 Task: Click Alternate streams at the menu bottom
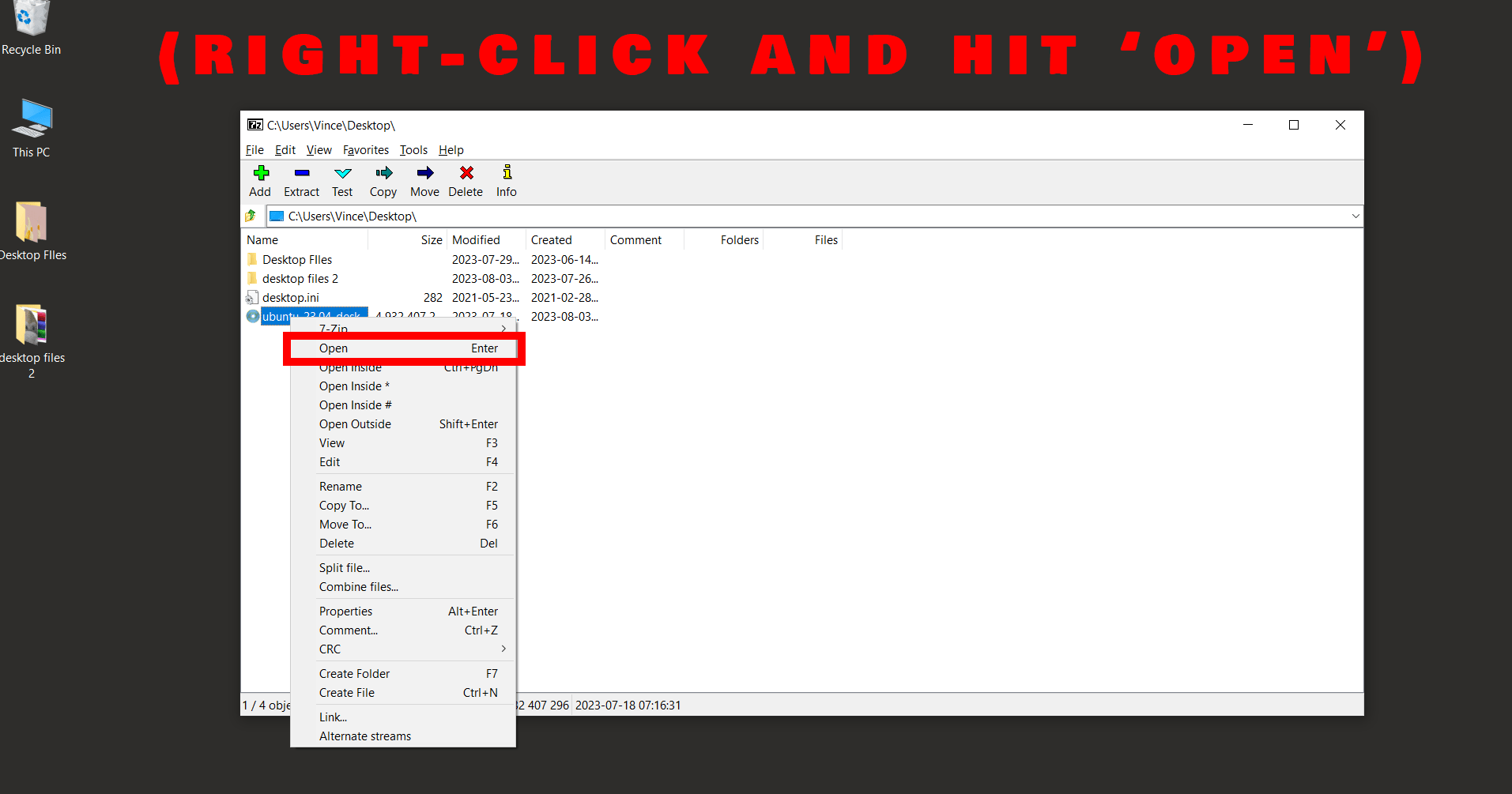(x=364, y=736)
